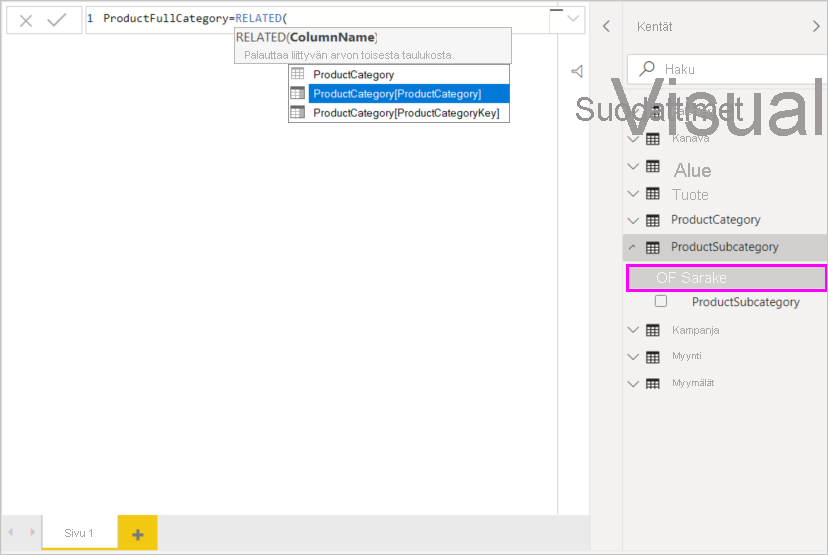Collapse the Kentät pane with the left chevron
Image resolution: width=828 pixels, height=555 pixels.
point(606,27)
